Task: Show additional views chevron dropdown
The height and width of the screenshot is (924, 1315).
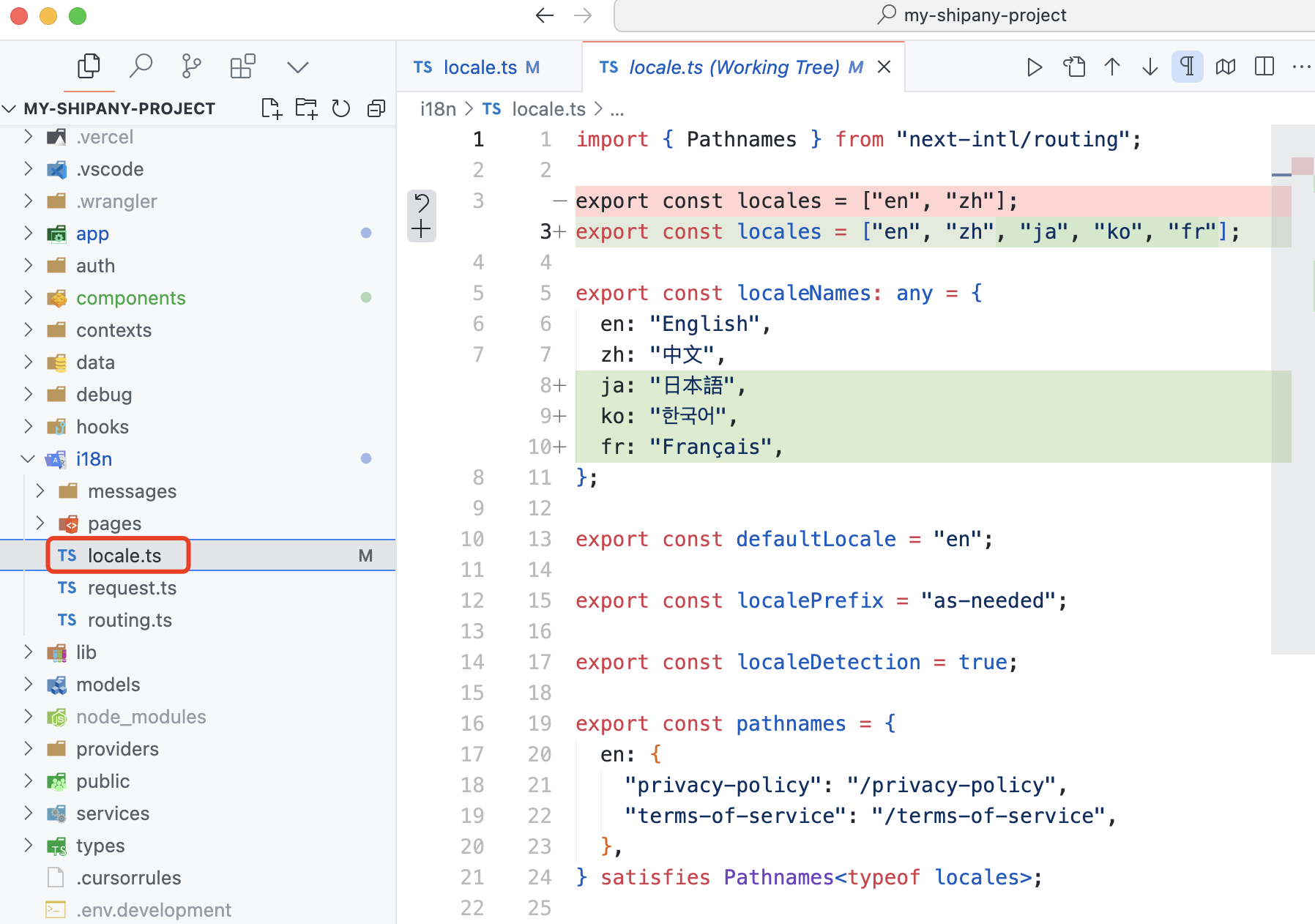Action: 297,67
